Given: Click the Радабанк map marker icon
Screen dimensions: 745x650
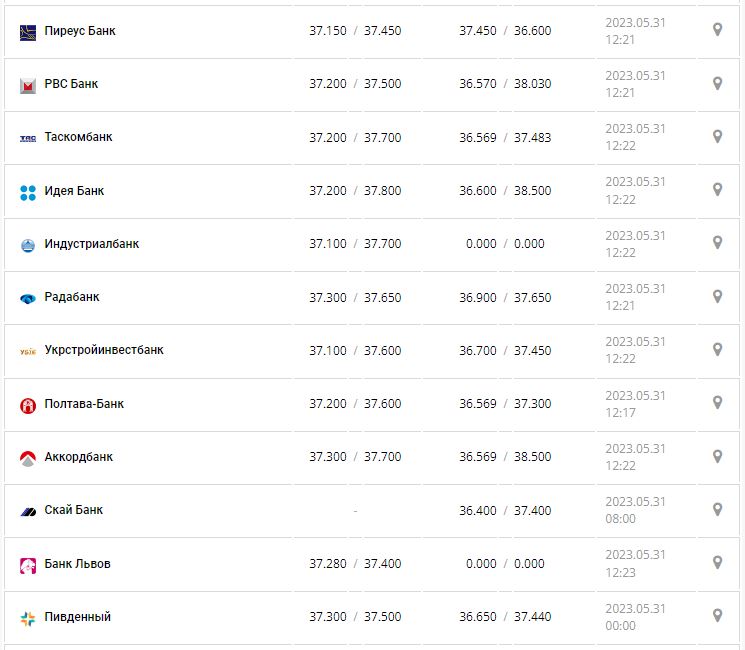Looking at the screenshot, I should point(717,296).
